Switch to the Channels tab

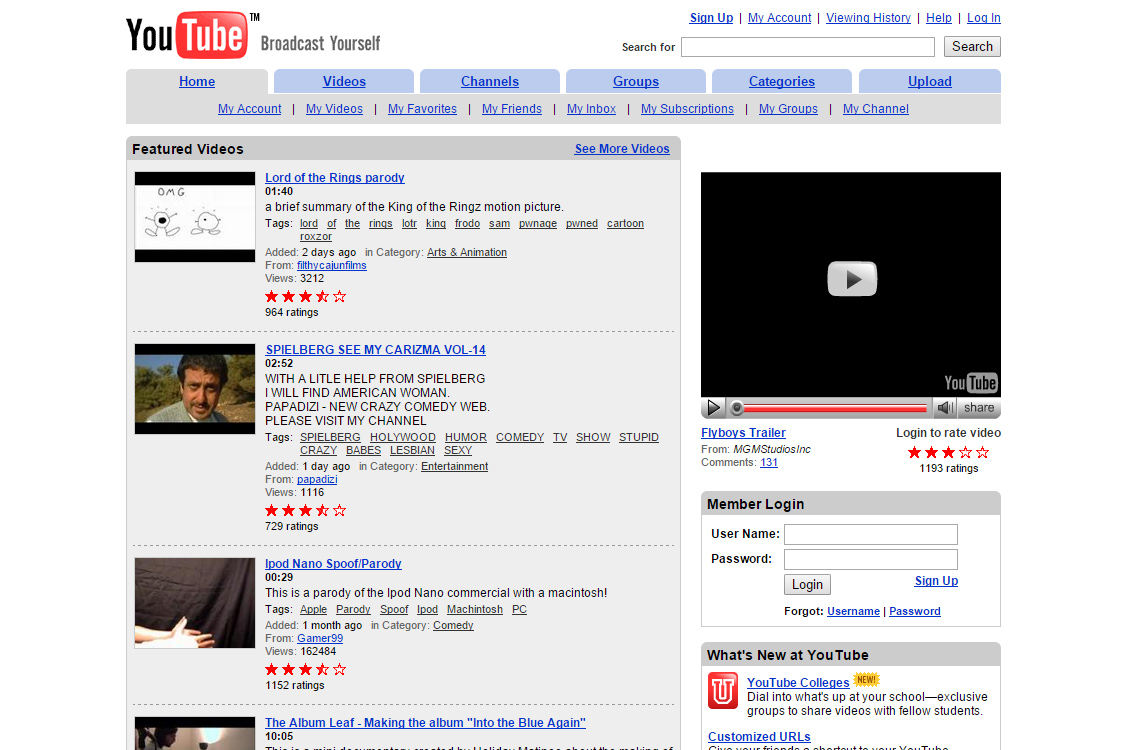(x=490, y=81)
